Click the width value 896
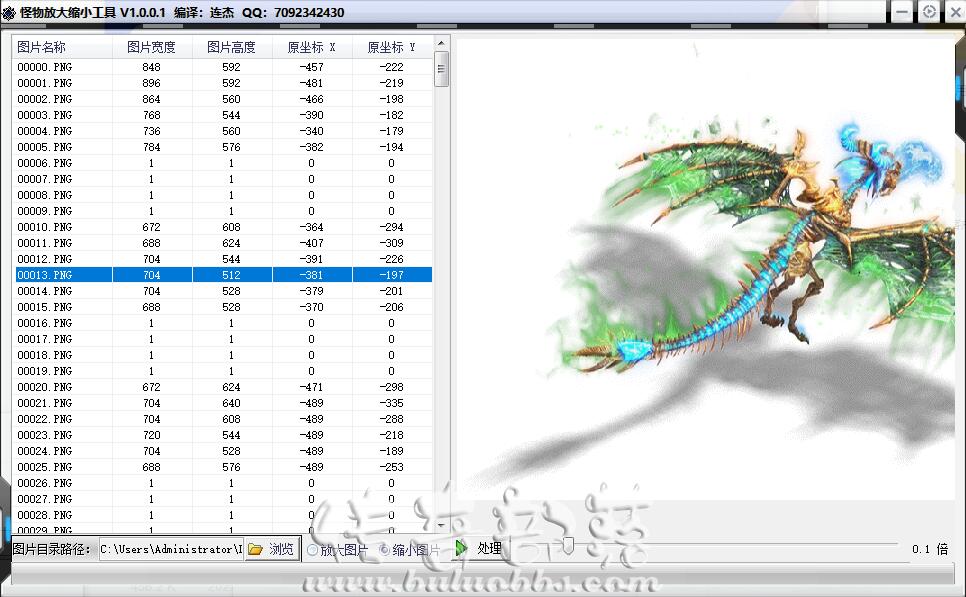 pos(152,83)
